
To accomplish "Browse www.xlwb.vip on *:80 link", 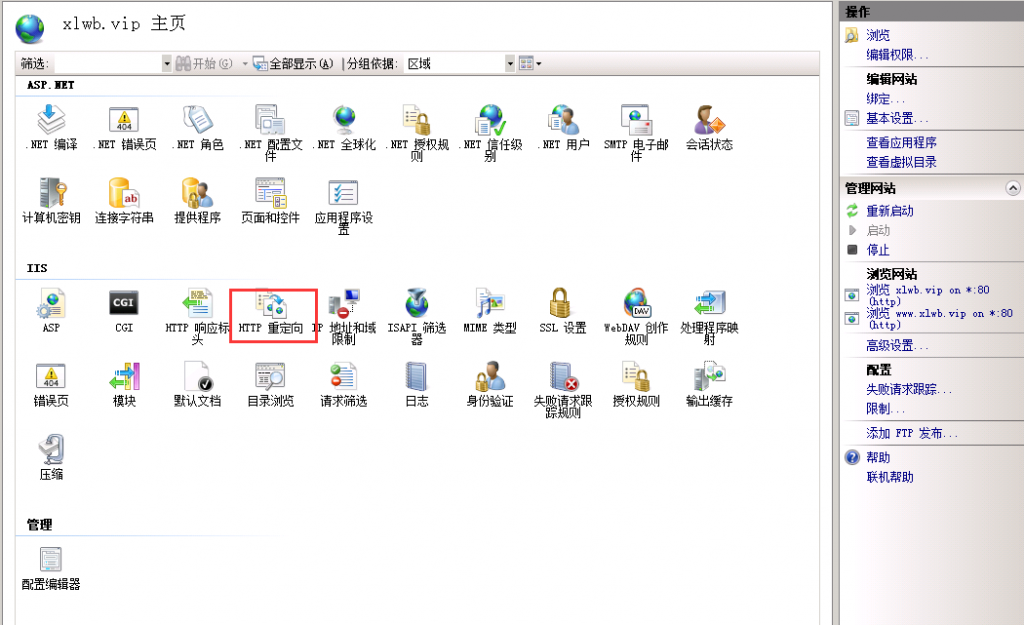I will pos(939,319).
